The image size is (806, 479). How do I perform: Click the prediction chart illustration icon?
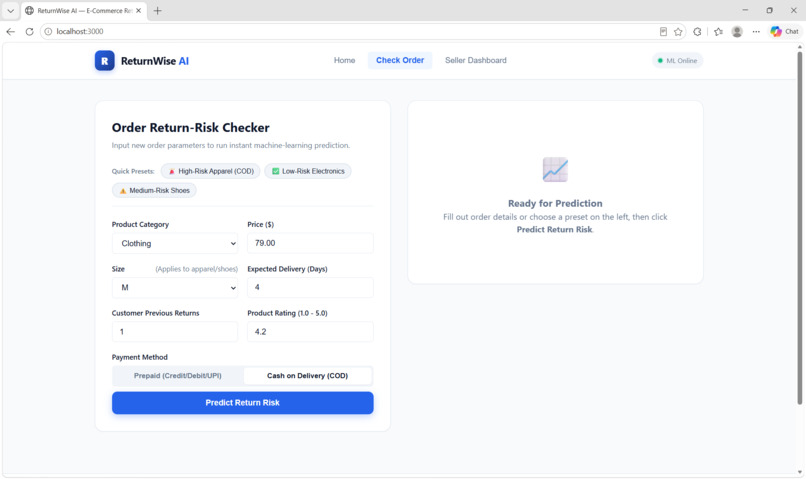[x=555, y=170]
